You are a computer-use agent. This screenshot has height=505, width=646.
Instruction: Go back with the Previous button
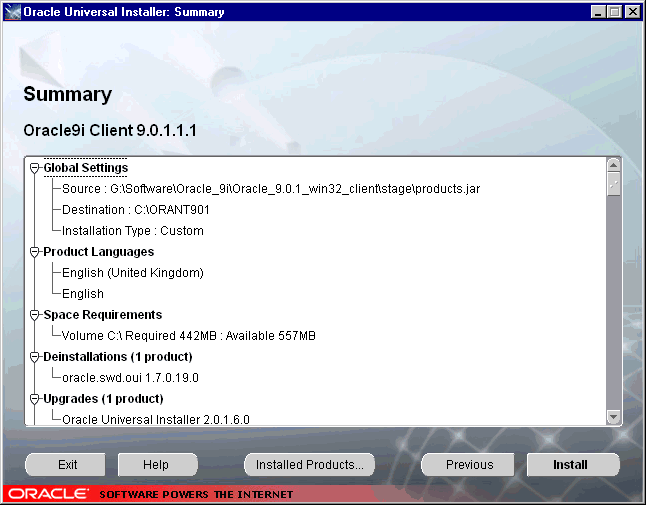point(468,465)
